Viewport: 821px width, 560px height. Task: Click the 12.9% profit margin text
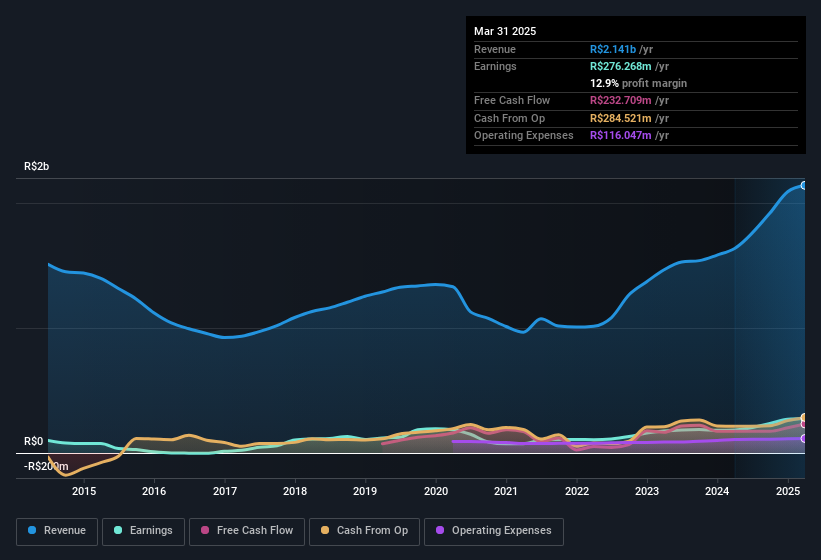tap(638, 83)
